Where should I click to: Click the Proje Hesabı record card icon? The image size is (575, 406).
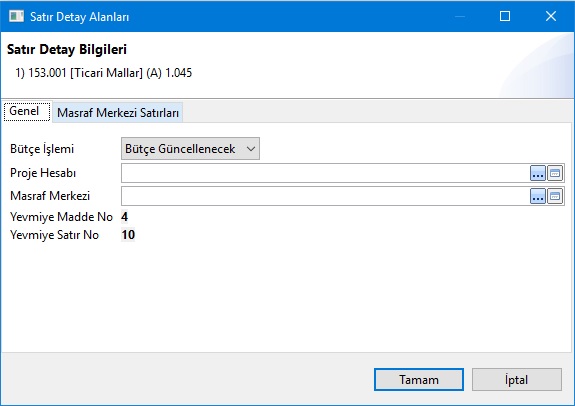pos(555,173)
